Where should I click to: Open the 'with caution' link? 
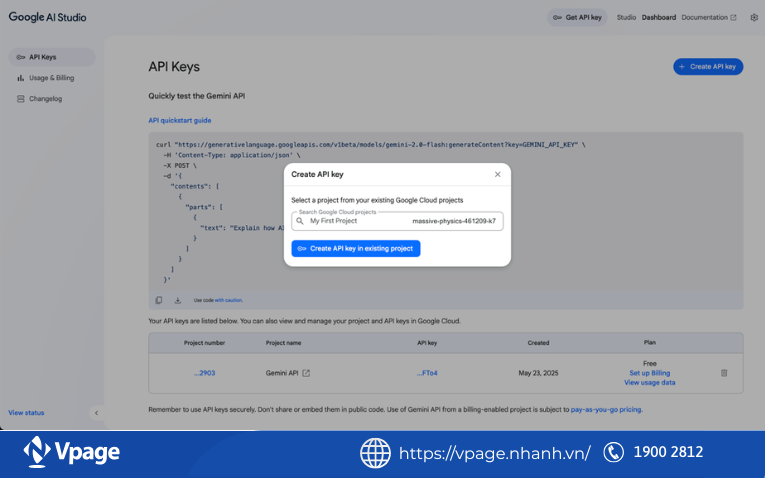[228, 300]
